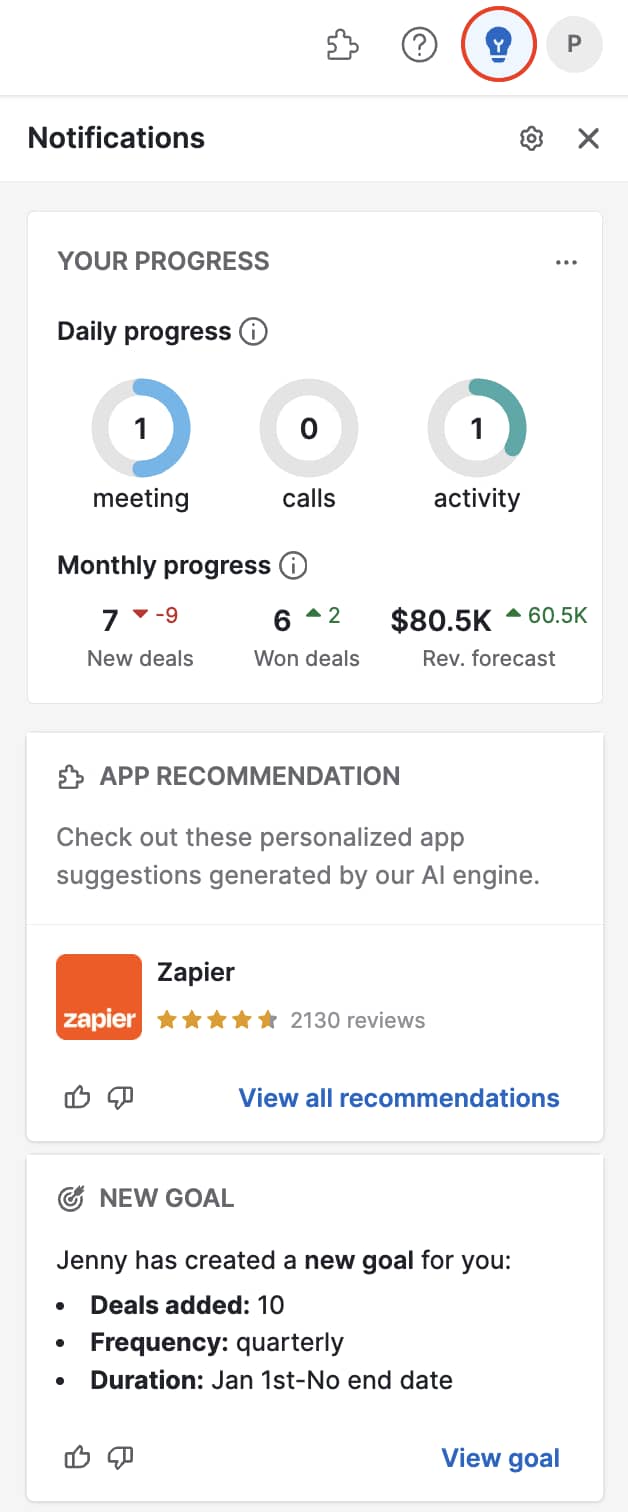This screenshot has height=1512, width=628.
Task: Open View goal for the quarterly goal
Action: tap(500, 1458)
